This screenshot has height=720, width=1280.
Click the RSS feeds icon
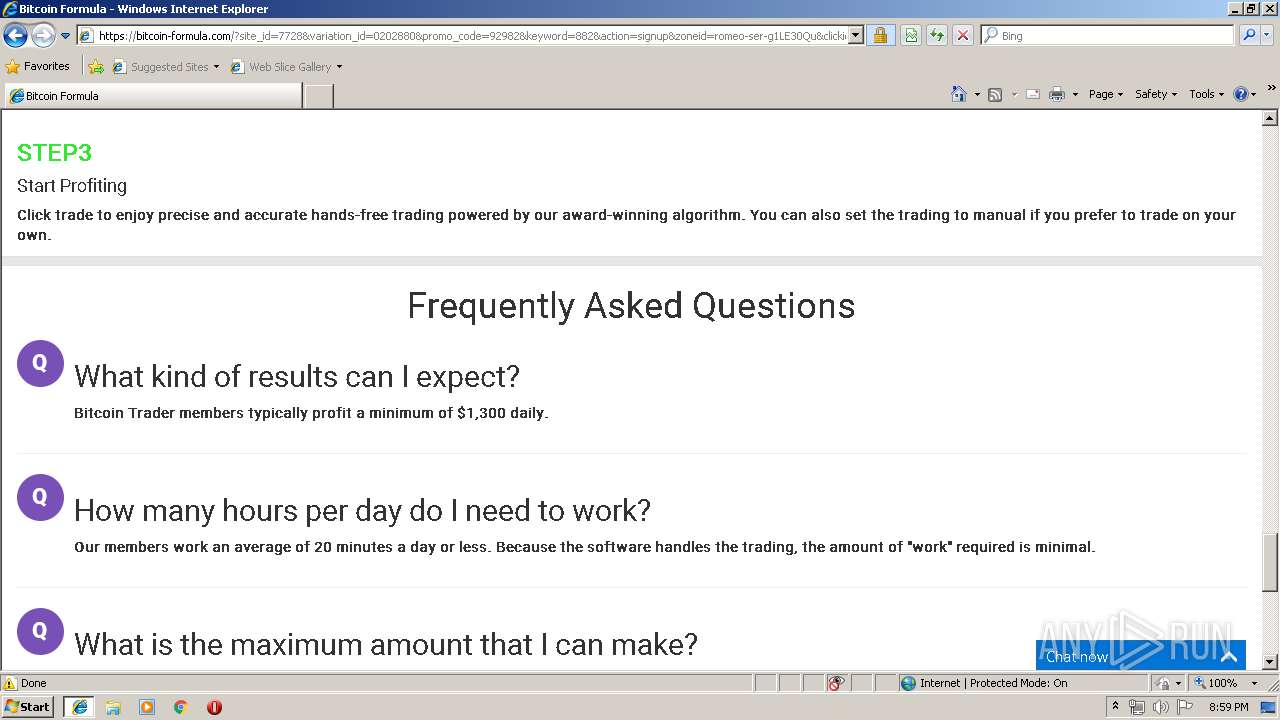pyautogui.click(x=995, y=94)
